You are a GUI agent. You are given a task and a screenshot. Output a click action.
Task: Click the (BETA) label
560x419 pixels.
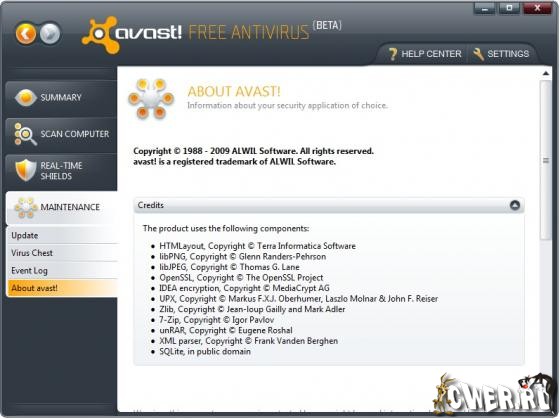(327, 25)
